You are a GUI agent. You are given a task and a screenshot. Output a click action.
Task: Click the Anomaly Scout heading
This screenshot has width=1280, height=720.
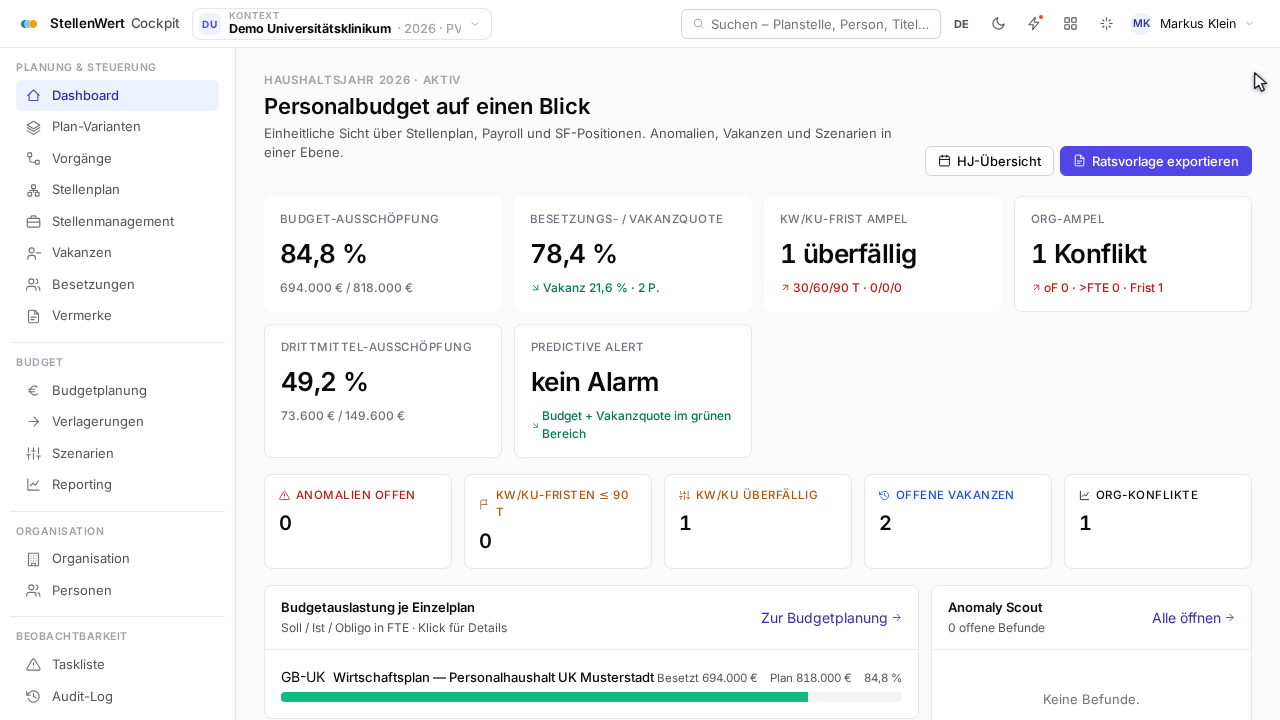995,607
